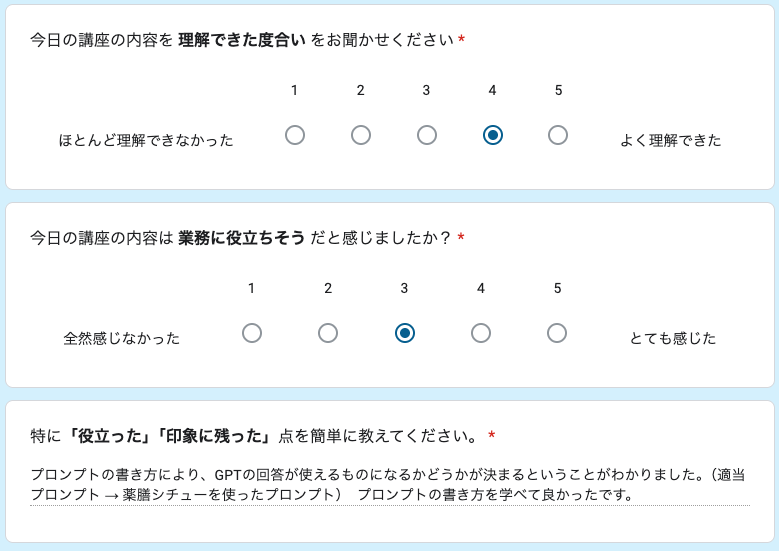The image size is (779, 551).
Task: Choose rating 4 for usefulness at work
Action: click(x=481, y=333)
